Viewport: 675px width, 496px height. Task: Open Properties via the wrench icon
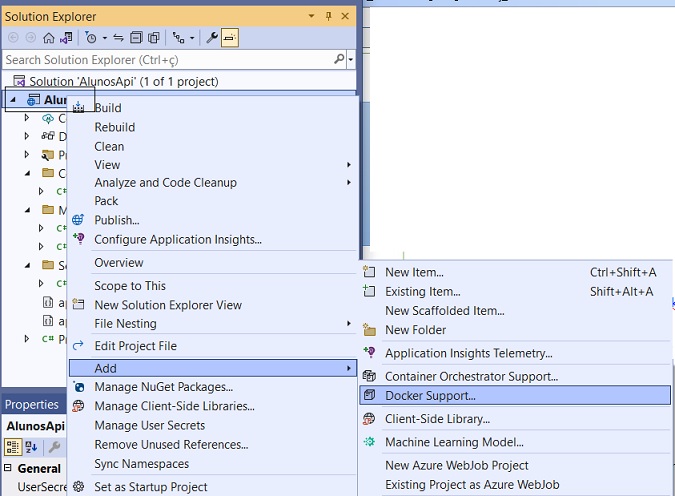coord(211,38)
